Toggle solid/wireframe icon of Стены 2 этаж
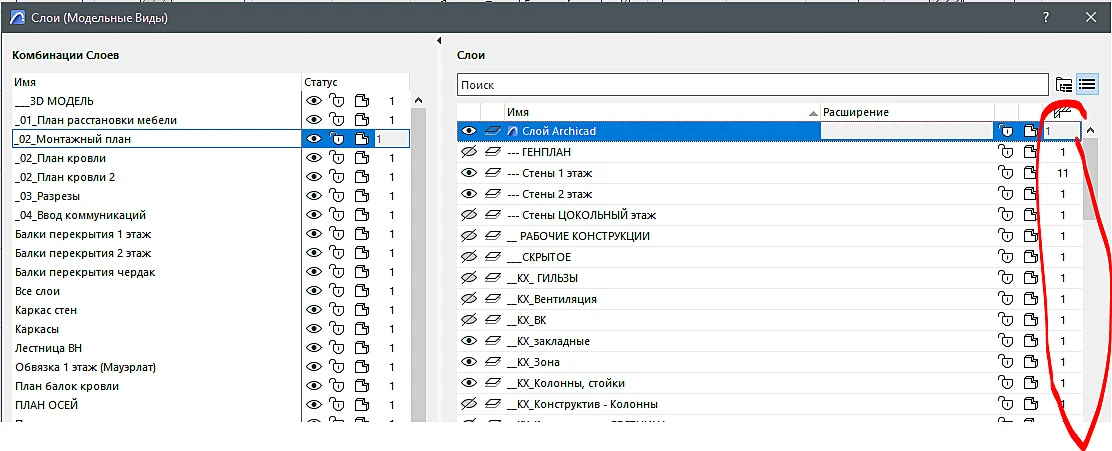Screen dimensions: 1112x451 pos(1030,194)
